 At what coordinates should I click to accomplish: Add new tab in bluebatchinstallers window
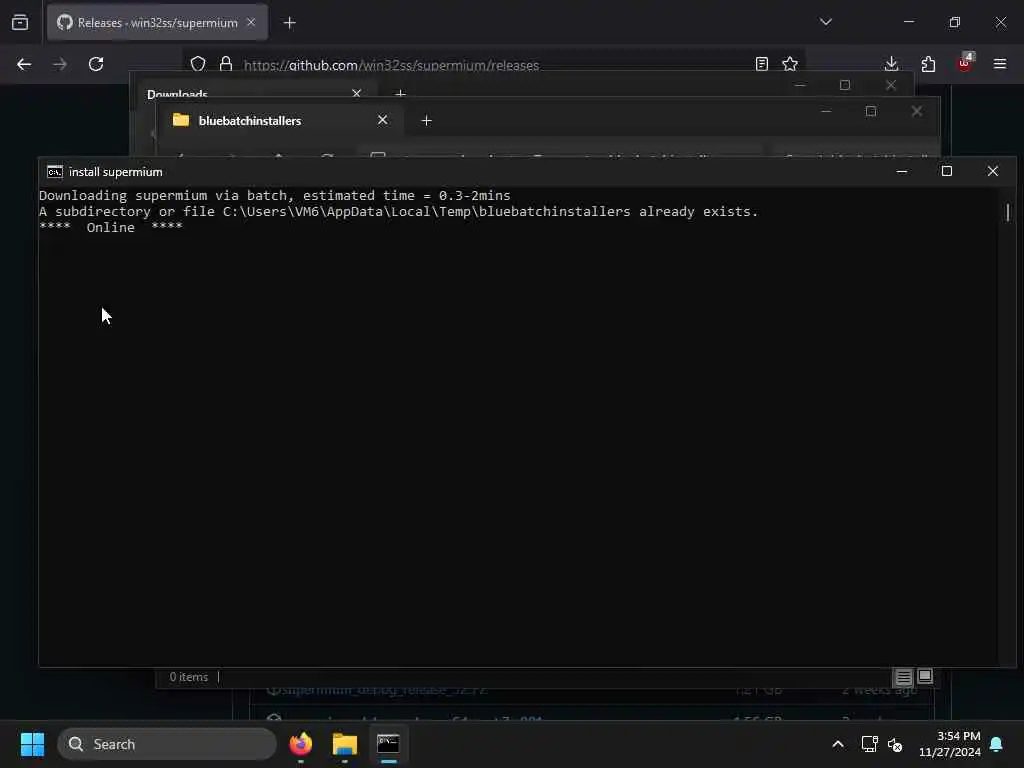(x=426, y=121)
